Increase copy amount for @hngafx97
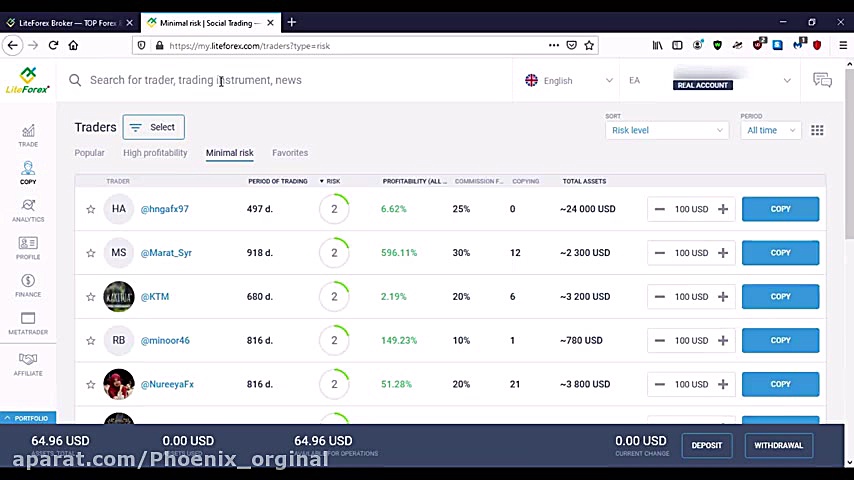The width and height of the screenshot is (854, 480). (723, 209)
